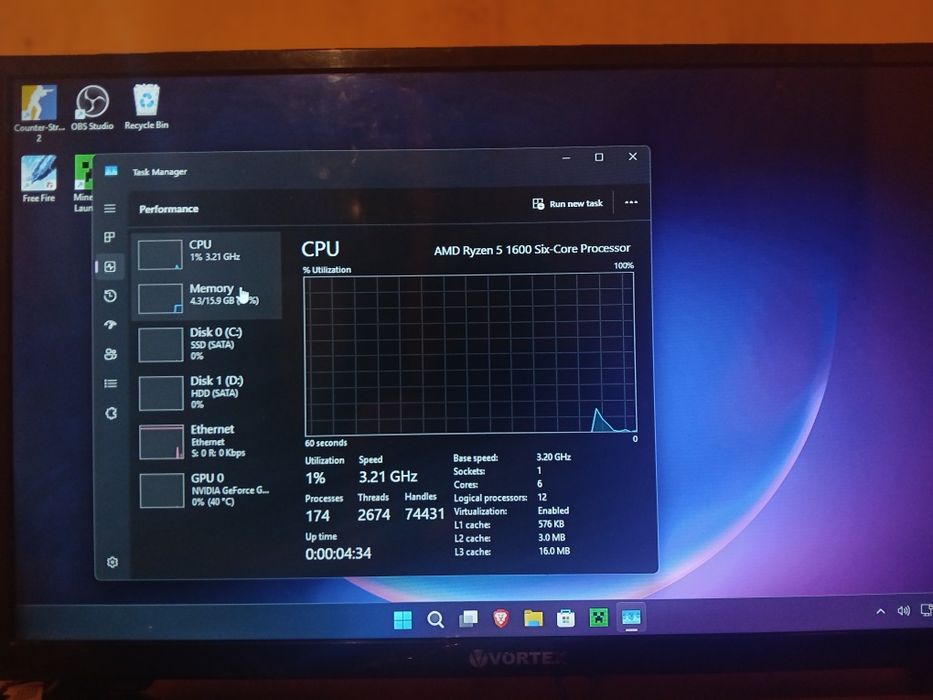Screen dimensions: 933x700
Task: Click the Logical processors value 12
Action: pos(542,497)
